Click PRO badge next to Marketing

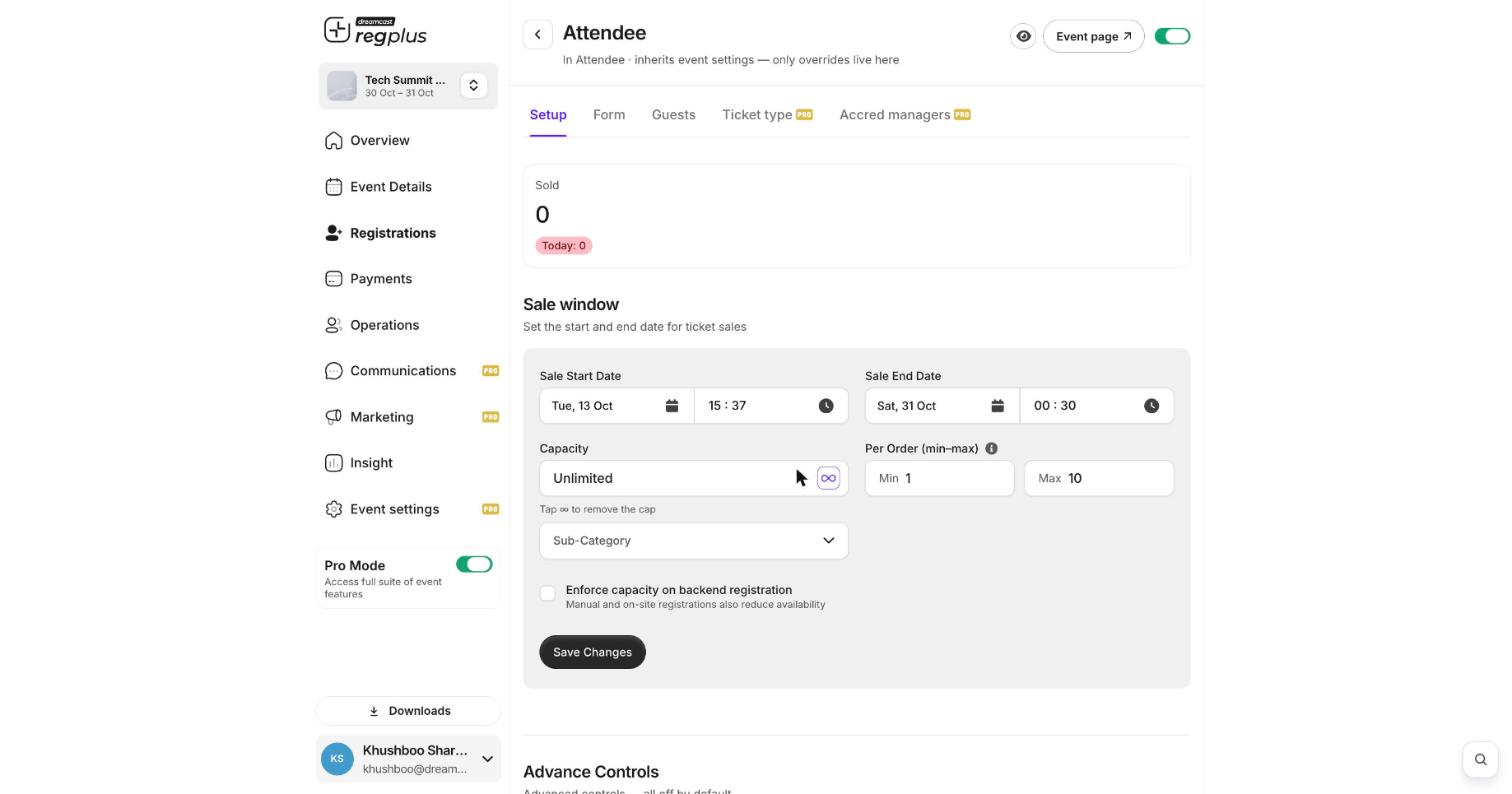pyautogui.click(x=490, y=417)
